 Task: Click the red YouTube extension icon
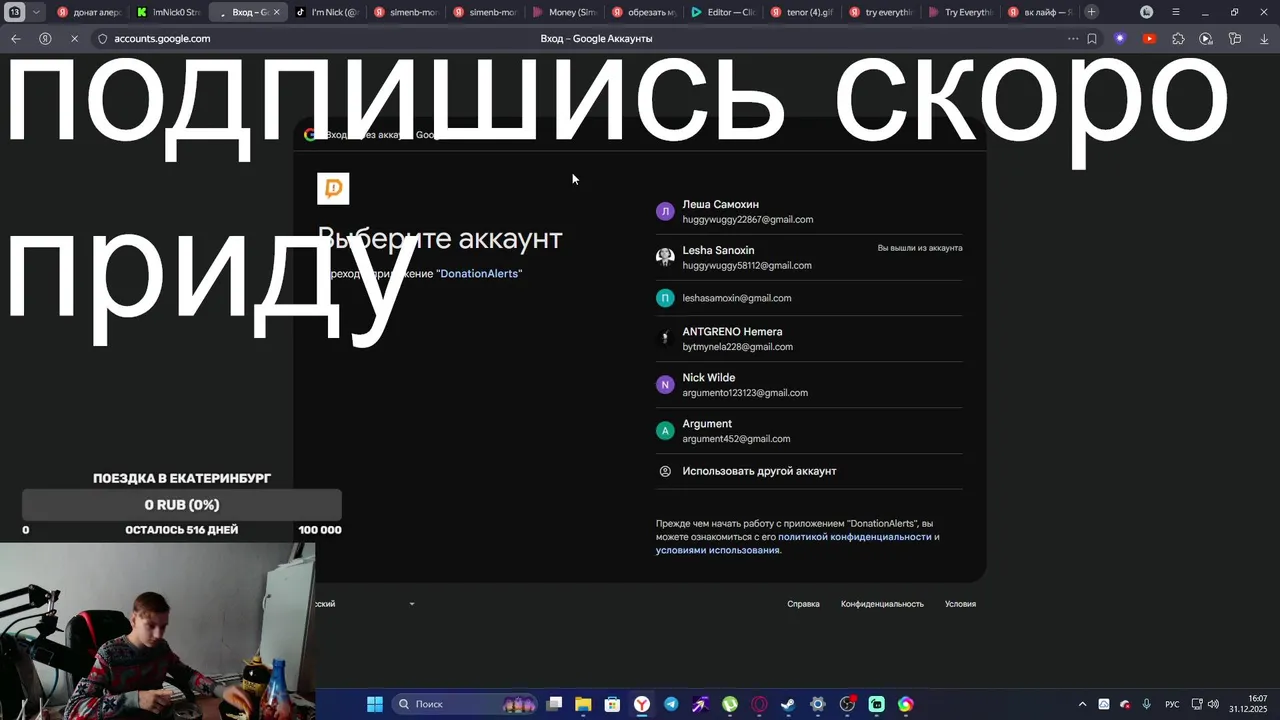[x=1149, y=39]
